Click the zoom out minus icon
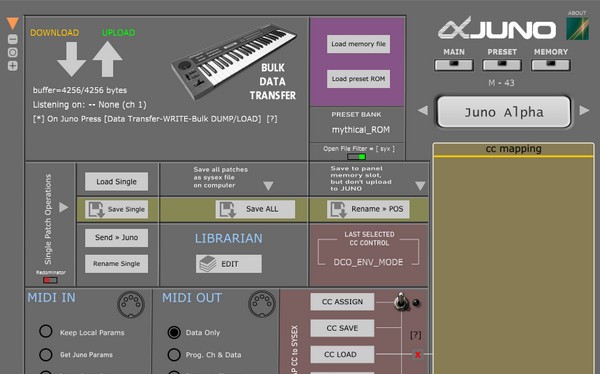 click(13, 39)
